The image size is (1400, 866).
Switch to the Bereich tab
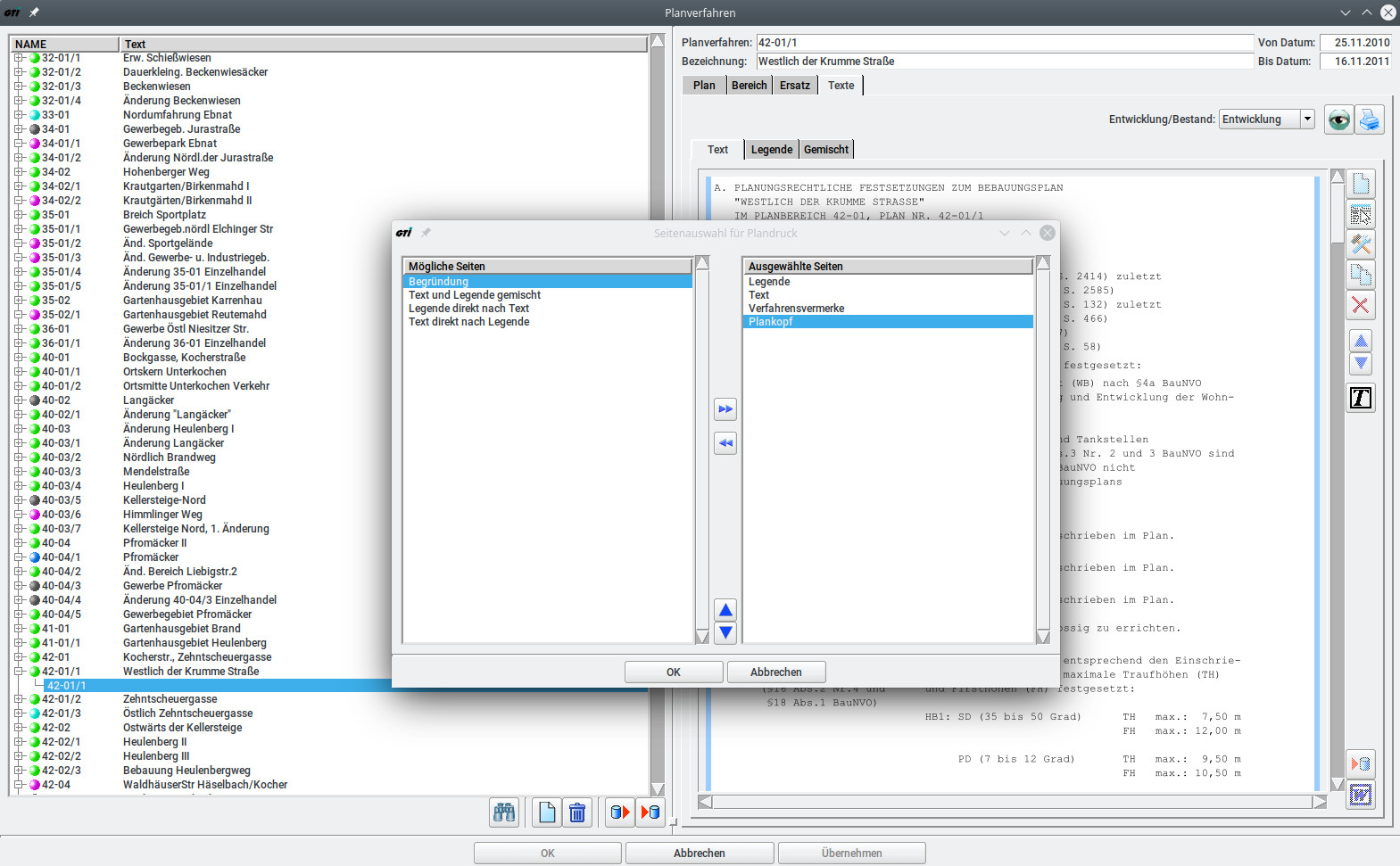pos(749,86)
